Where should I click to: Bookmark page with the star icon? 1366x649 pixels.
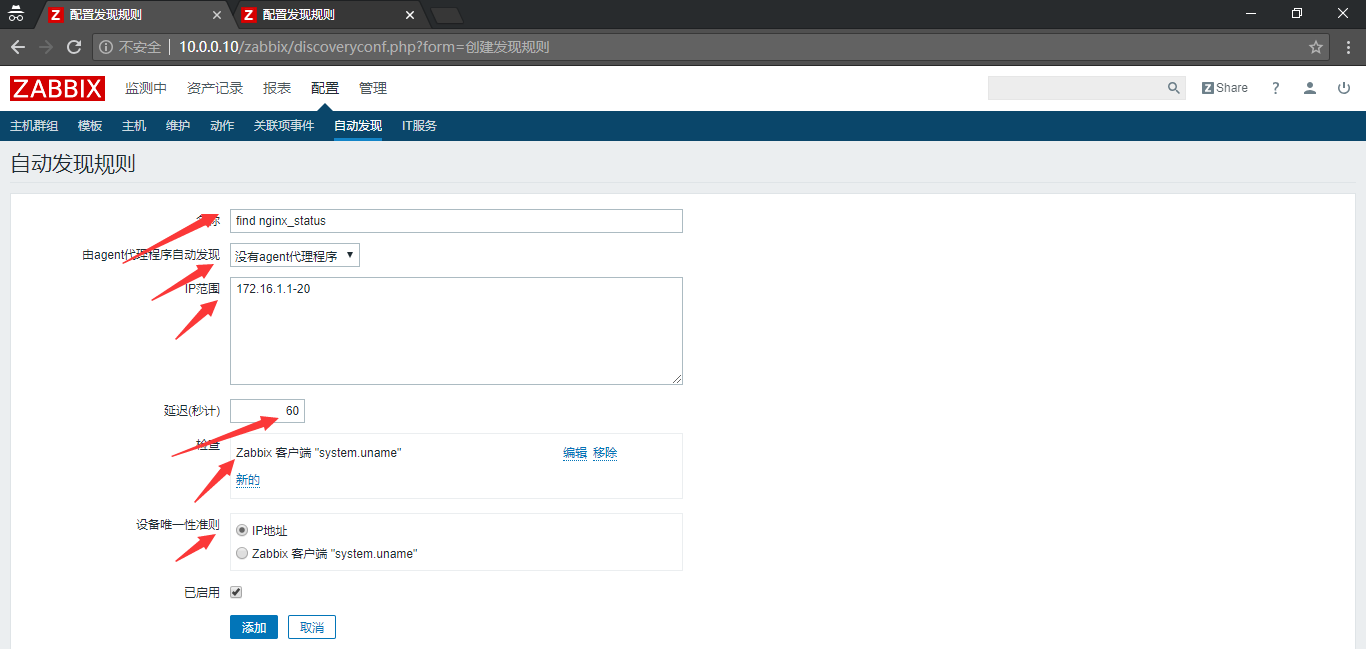click(1316, 47)
